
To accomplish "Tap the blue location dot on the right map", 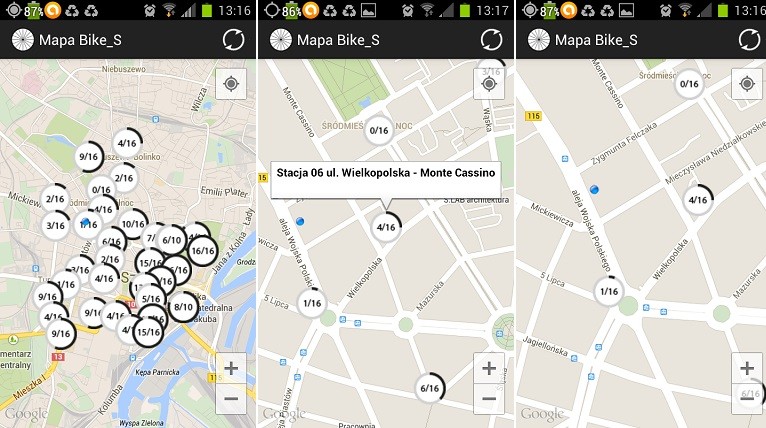I will [595, 189].
